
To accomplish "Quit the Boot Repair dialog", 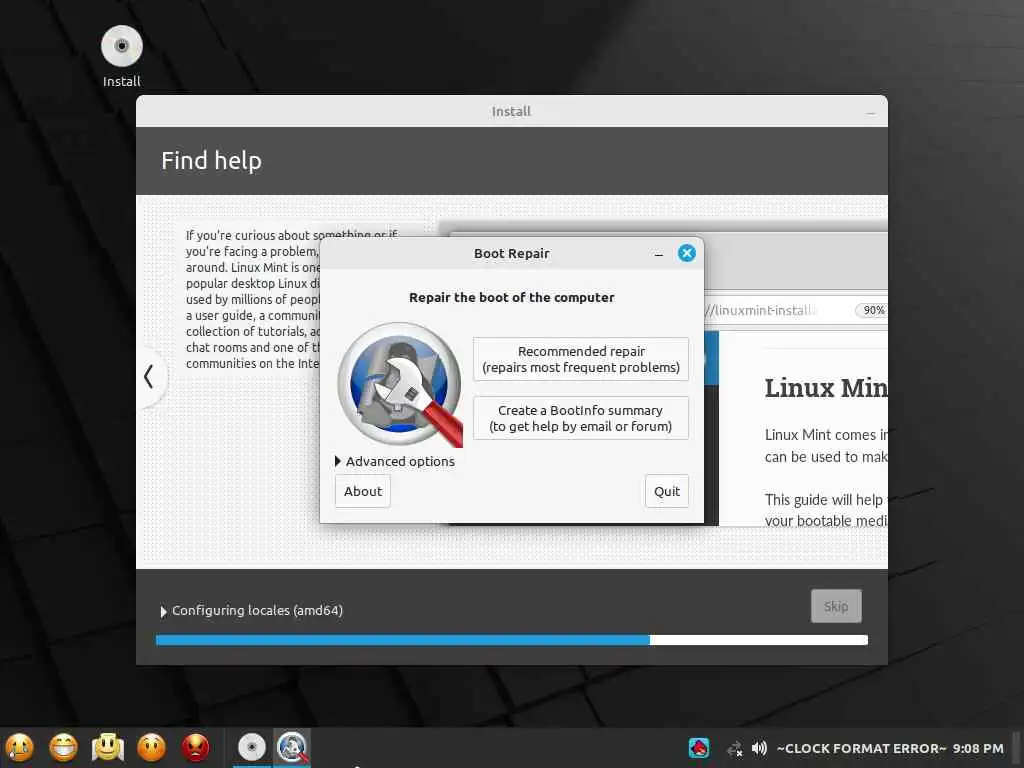I will [x=667, y=491].
